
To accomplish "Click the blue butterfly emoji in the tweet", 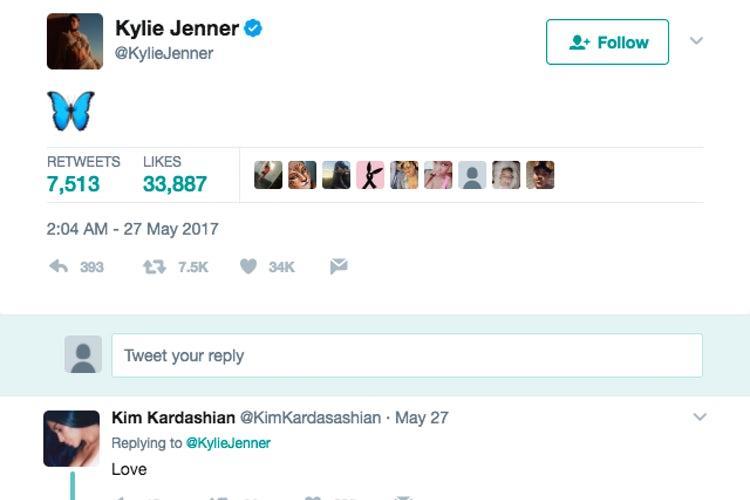I will pyautogui.click(x=70, y=110).
